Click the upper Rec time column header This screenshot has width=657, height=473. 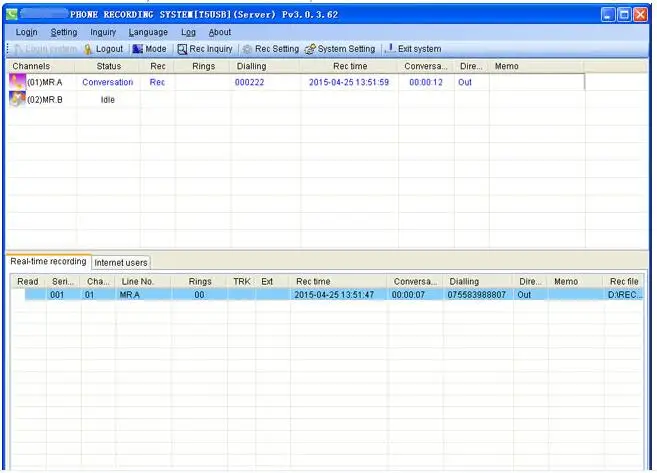(349, 66)
